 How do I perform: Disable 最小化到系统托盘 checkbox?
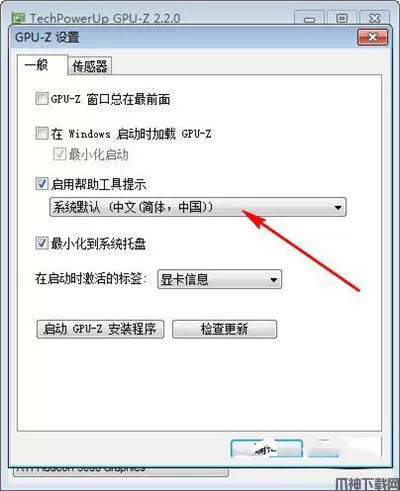(42, 243)
